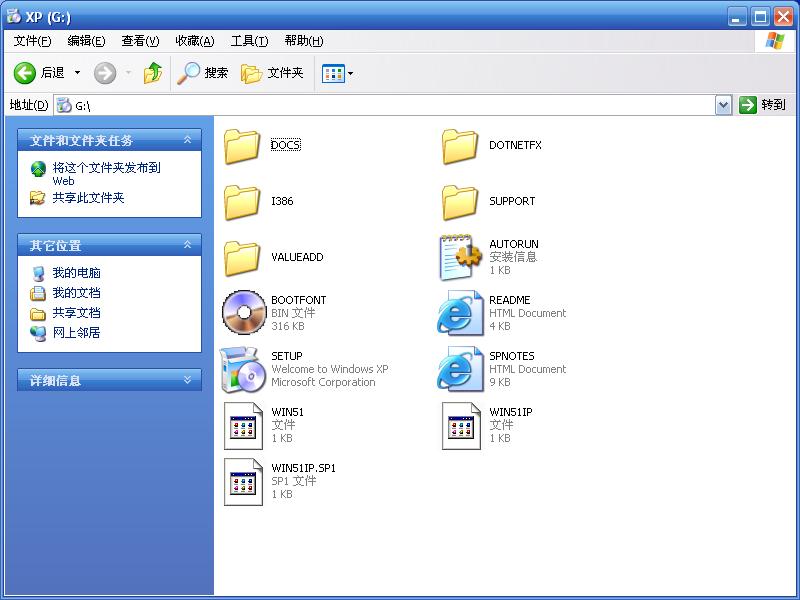
Task: Click the WIN51IP.SP1 file name text
Action: pyautogui.click(x=304, y=468)
